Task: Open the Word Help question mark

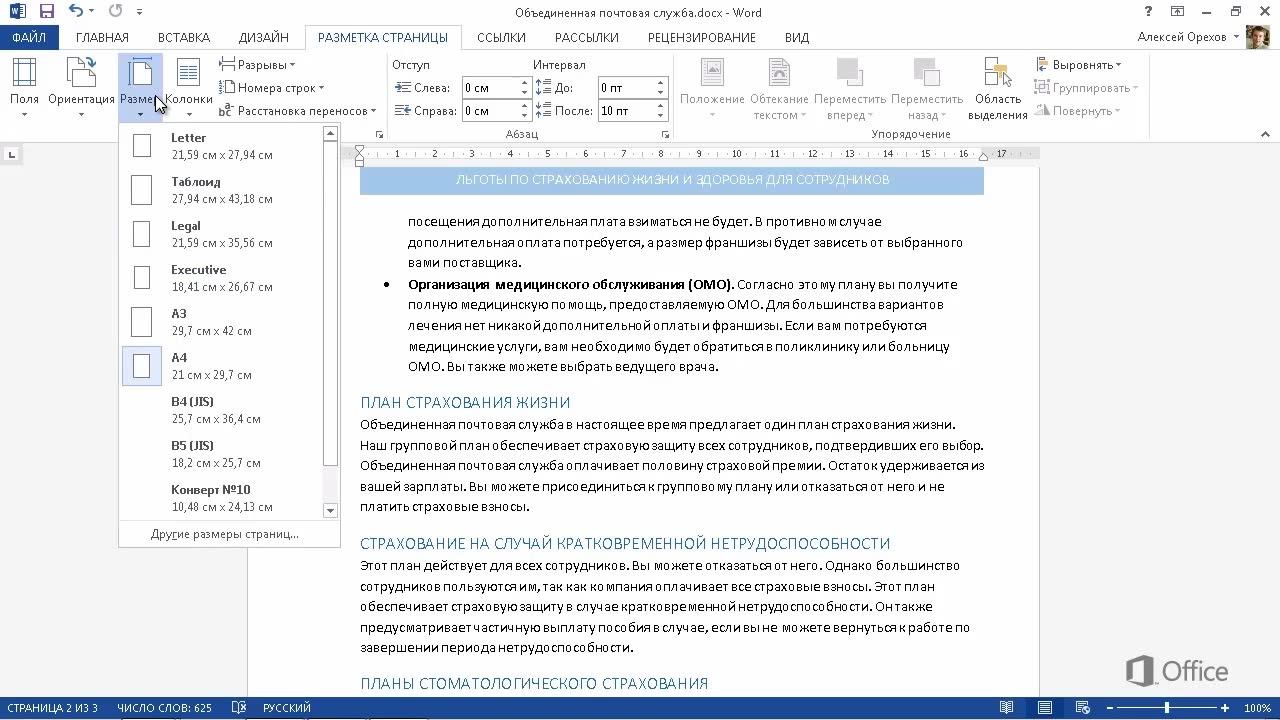Action: [1149, 12]
